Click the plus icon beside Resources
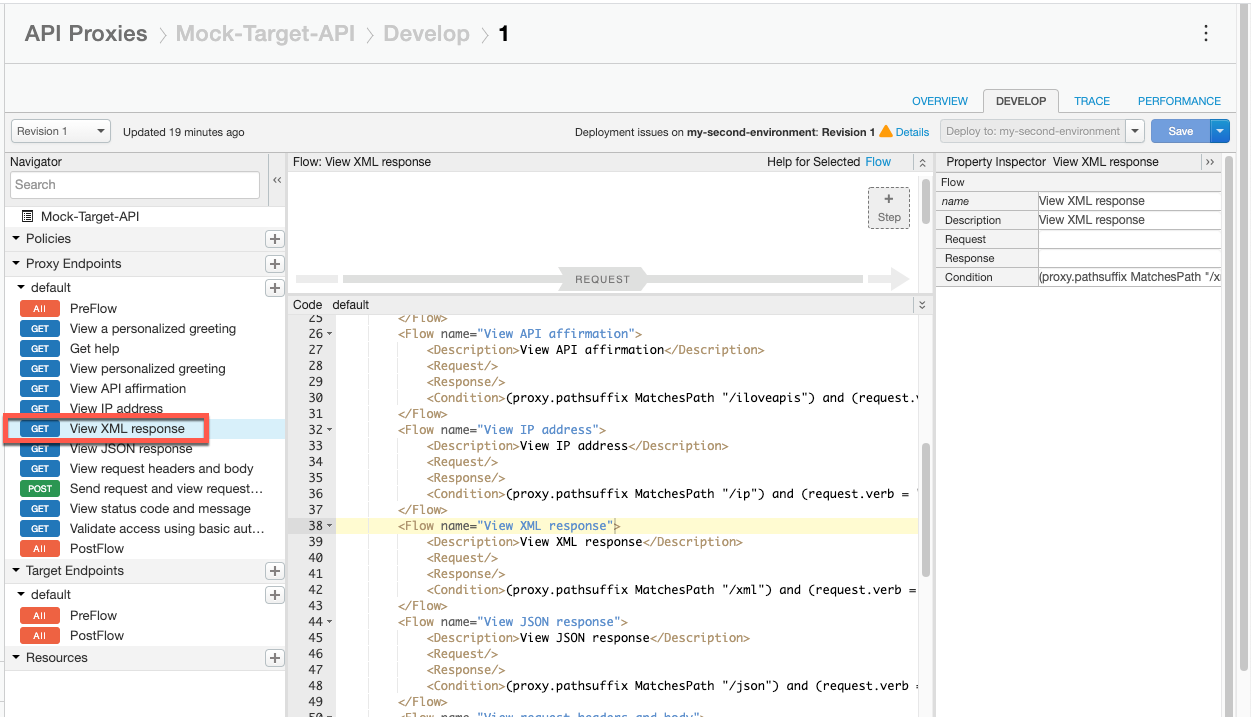Viewport: 1251px width, 717px height. (275, 658)
